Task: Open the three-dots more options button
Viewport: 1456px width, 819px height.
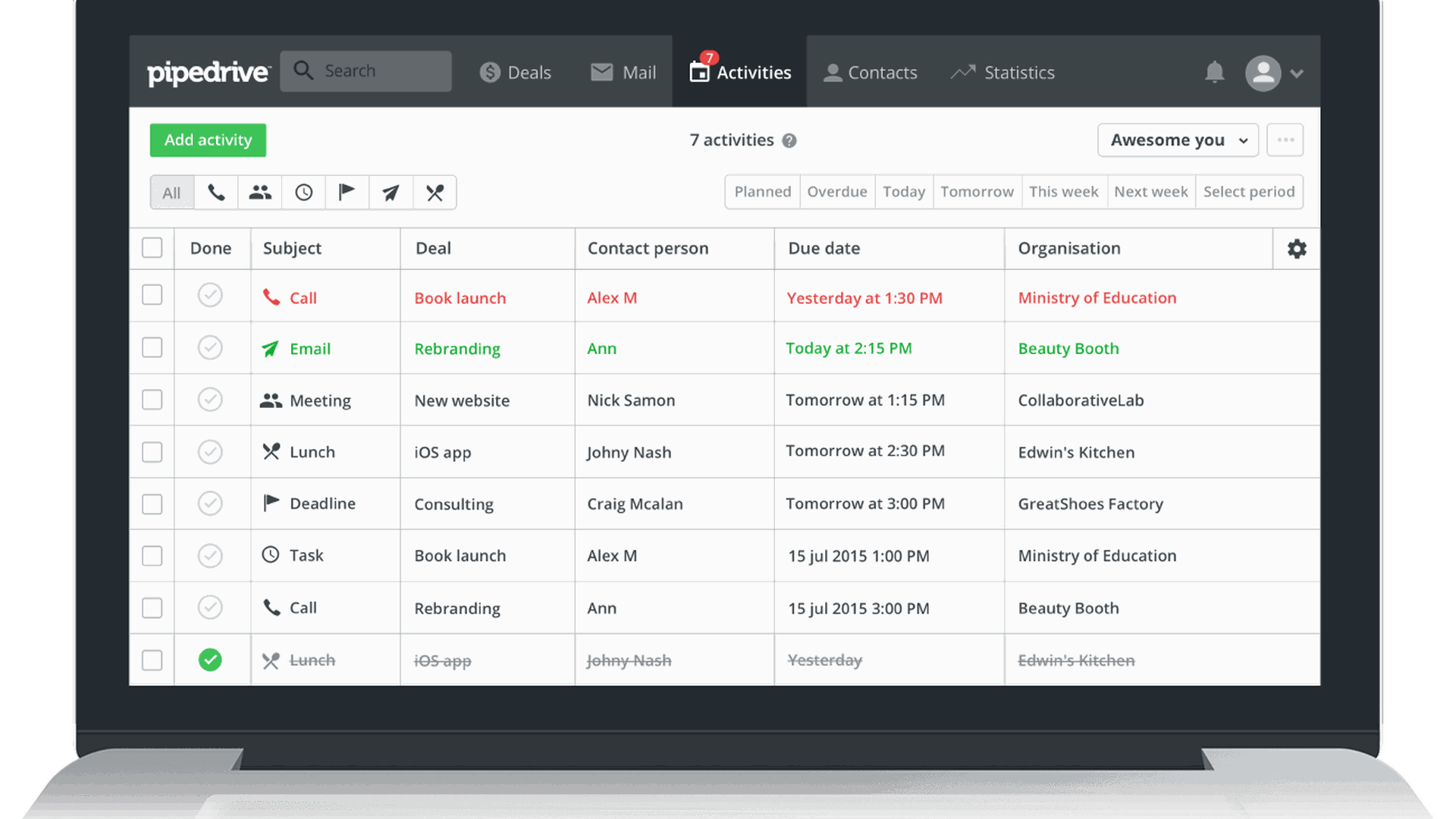Action: click(1285, 140)
